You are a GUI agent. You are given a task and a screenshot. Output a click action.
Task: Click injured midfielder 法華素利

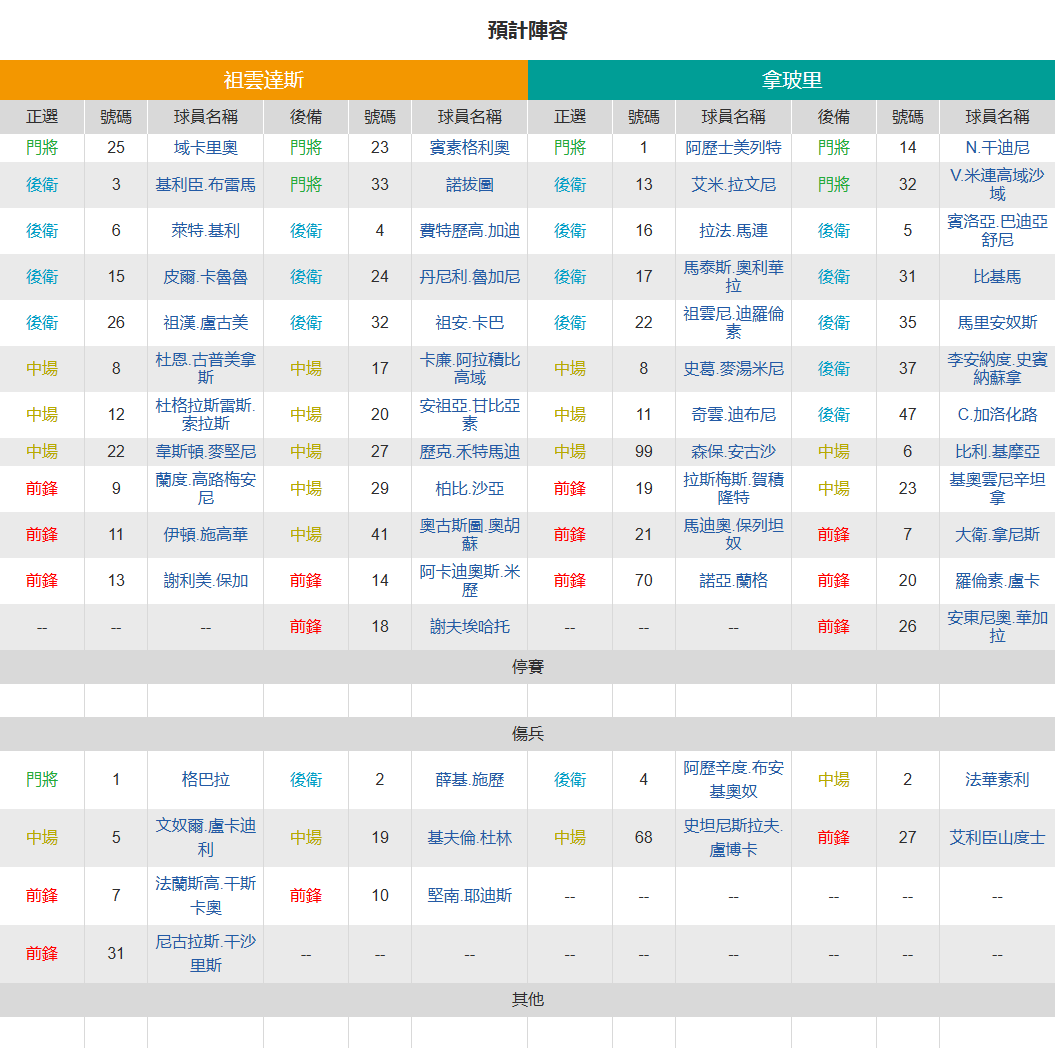tap(997, 780)
